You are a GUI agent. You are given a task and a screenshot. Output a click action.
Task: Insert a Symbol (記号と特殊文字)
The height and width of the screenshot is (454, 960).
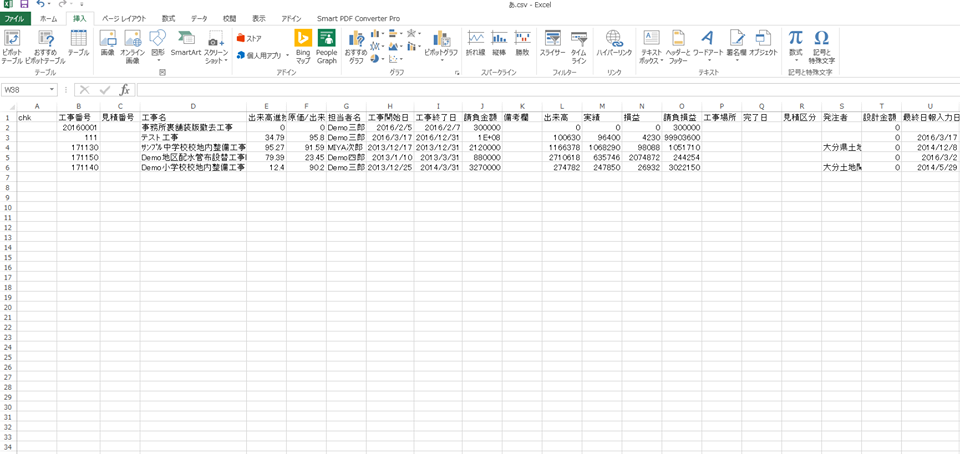click(x=822, y=47)
